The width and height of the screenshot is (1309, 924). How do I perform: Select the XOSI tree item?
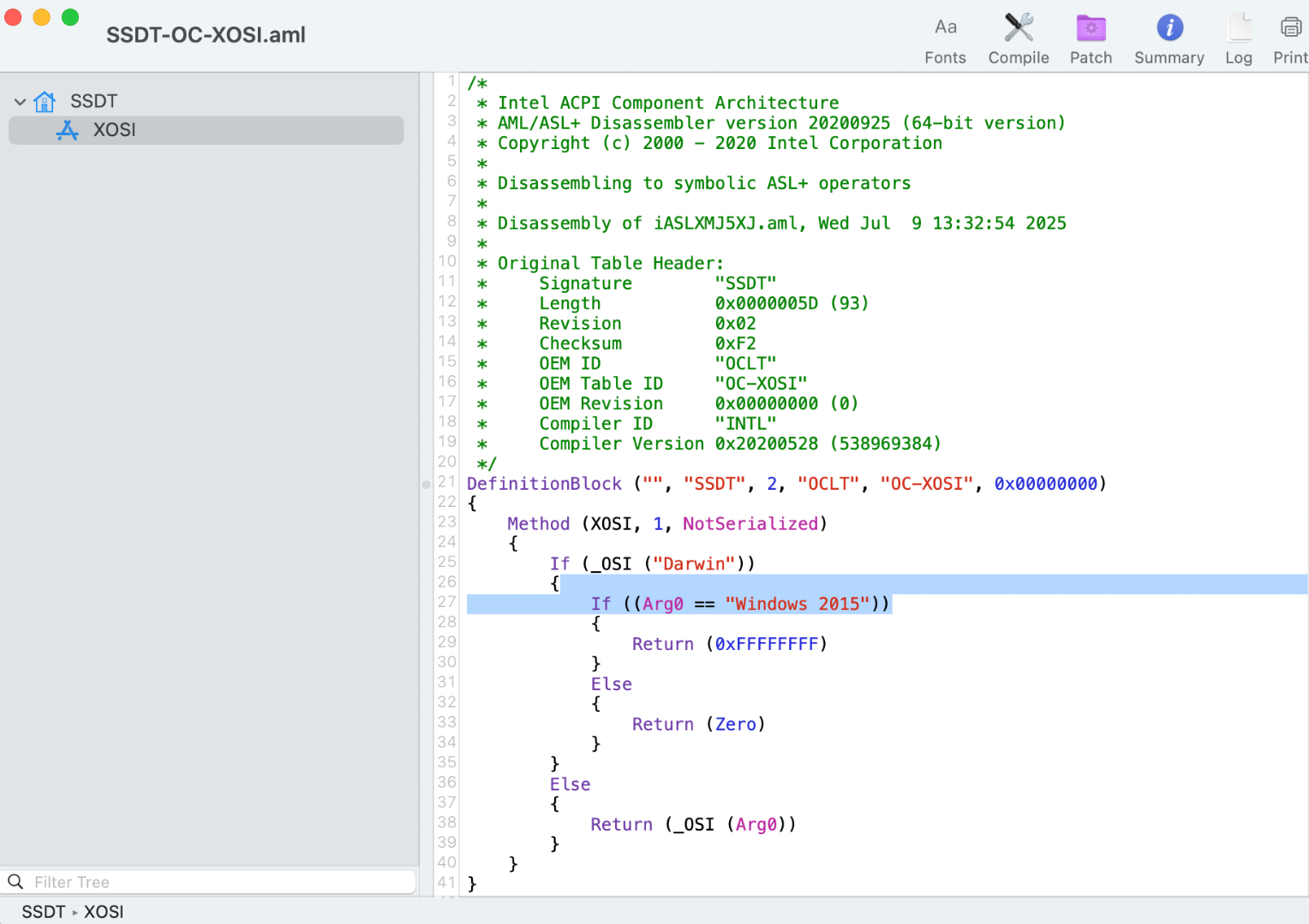pos(115,130)
